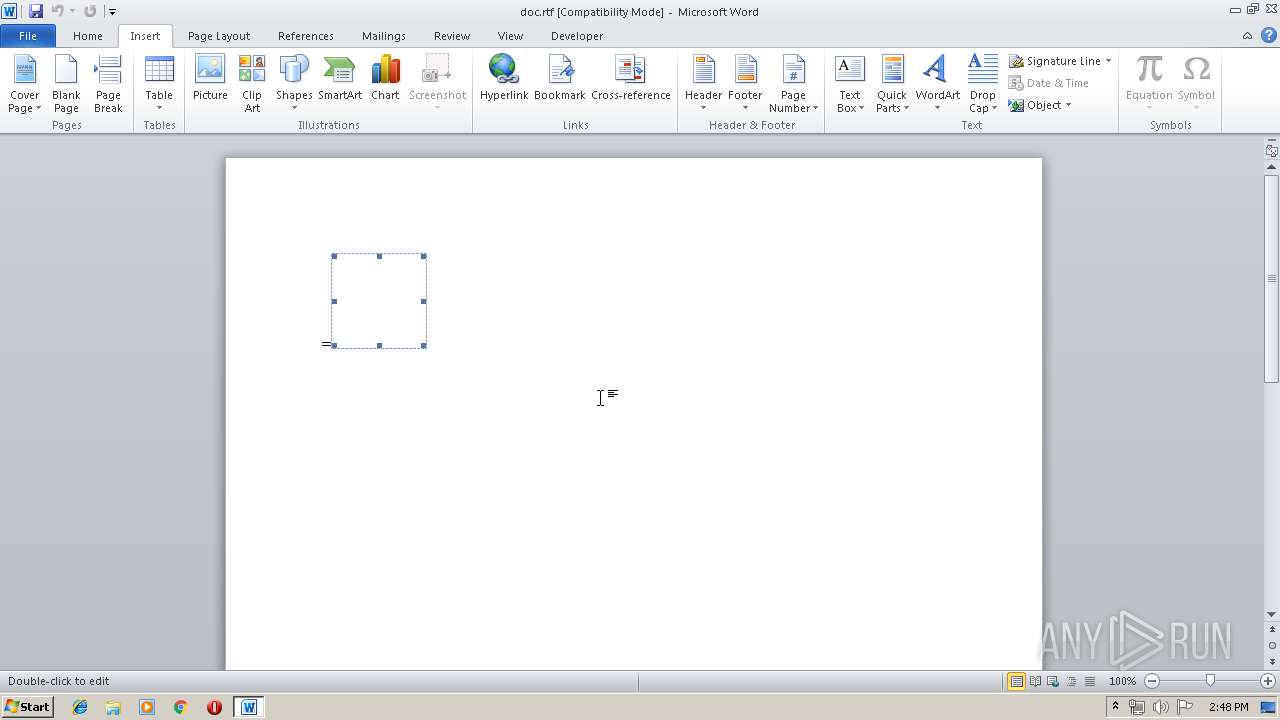This screenshot has height=720, width=1280.
Task: Insert a picture from file
Action: (x=210, y=79)
